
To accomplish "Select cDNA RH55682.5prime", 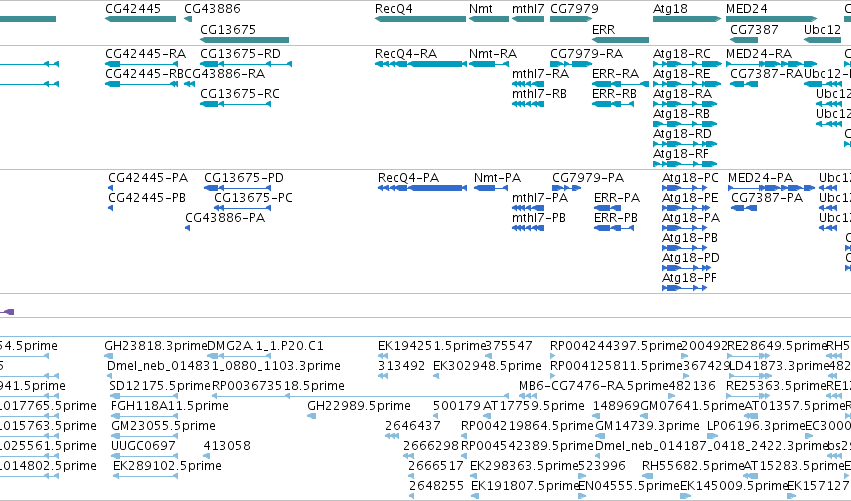I will tap(647, 476).
